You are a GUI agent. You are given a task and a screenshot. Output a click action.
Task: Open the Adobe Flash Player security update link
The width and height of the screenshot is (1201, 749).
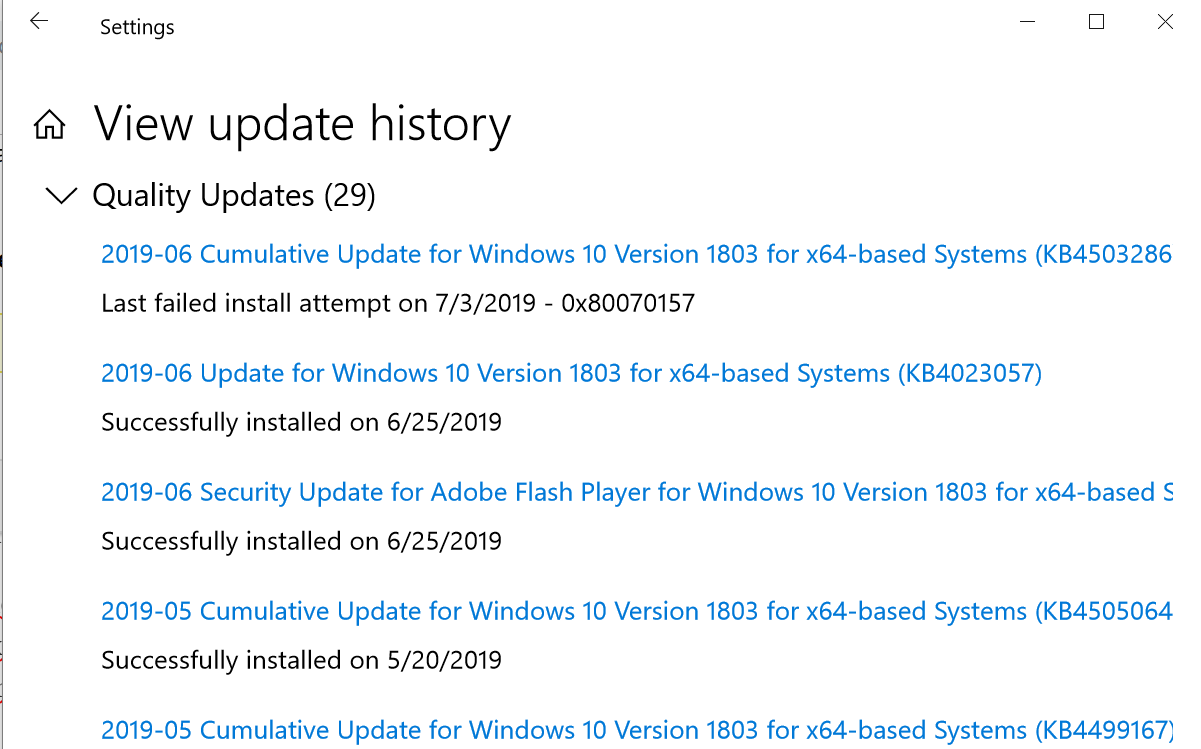pyautogui.click(x=636, y=492)
